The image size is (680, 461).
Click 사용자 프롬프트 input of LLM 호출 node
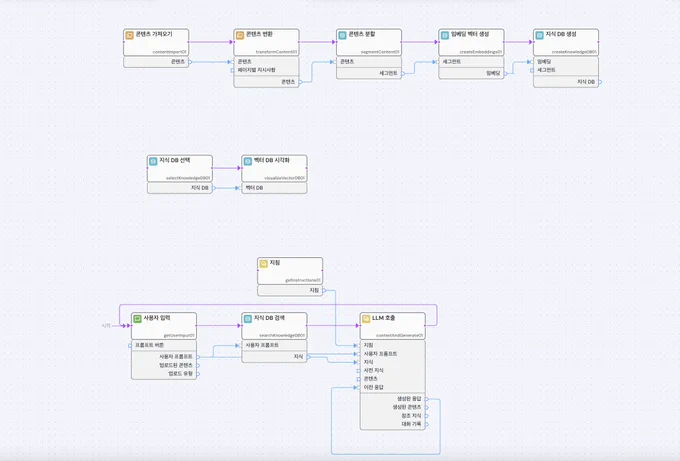(392, 354)
